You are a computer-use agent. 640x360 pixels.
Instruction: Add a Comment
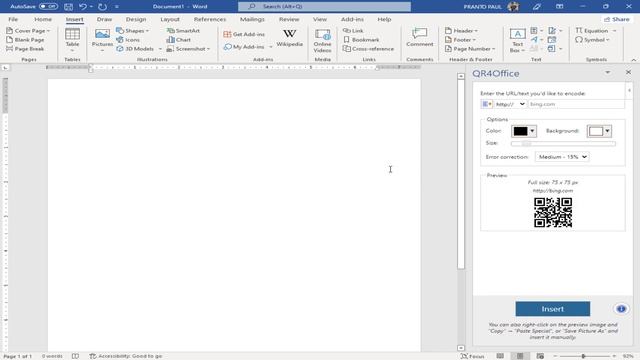click(420, 37)
